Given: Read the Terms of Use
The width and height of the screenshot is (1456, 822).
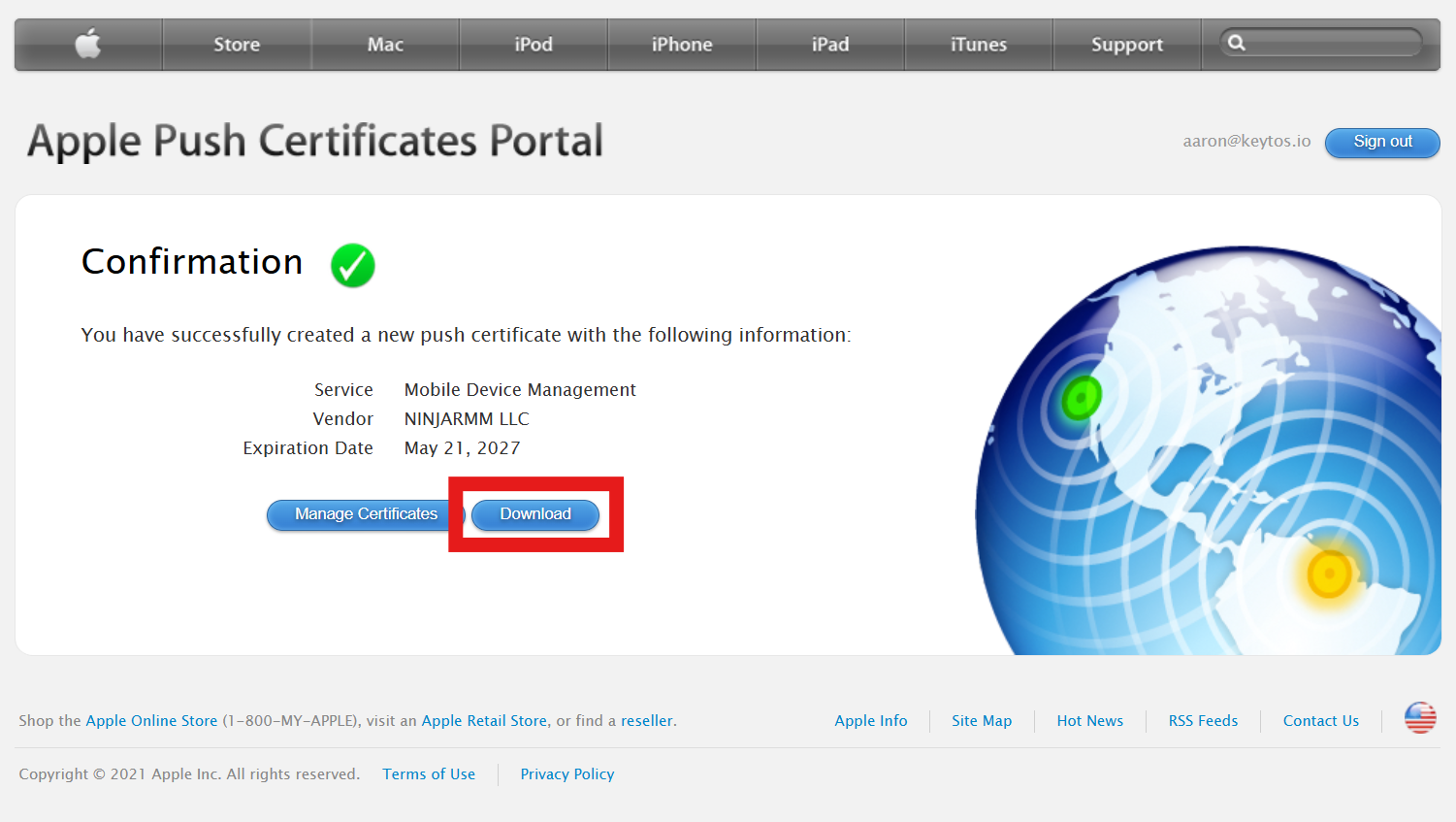Looking at the screenshot, I should 429,774.
